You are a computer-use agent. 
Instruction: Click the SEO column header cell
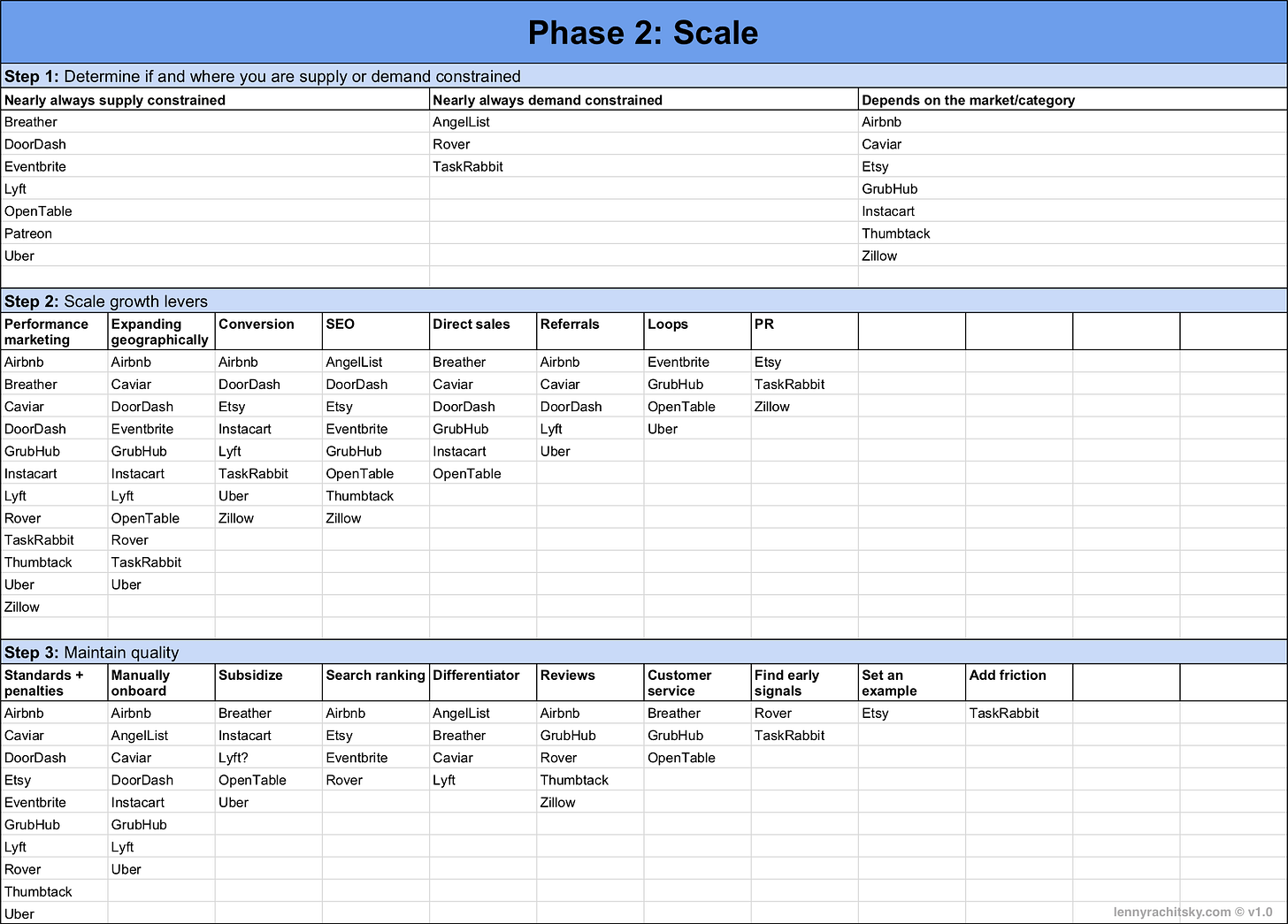(375, 332)
